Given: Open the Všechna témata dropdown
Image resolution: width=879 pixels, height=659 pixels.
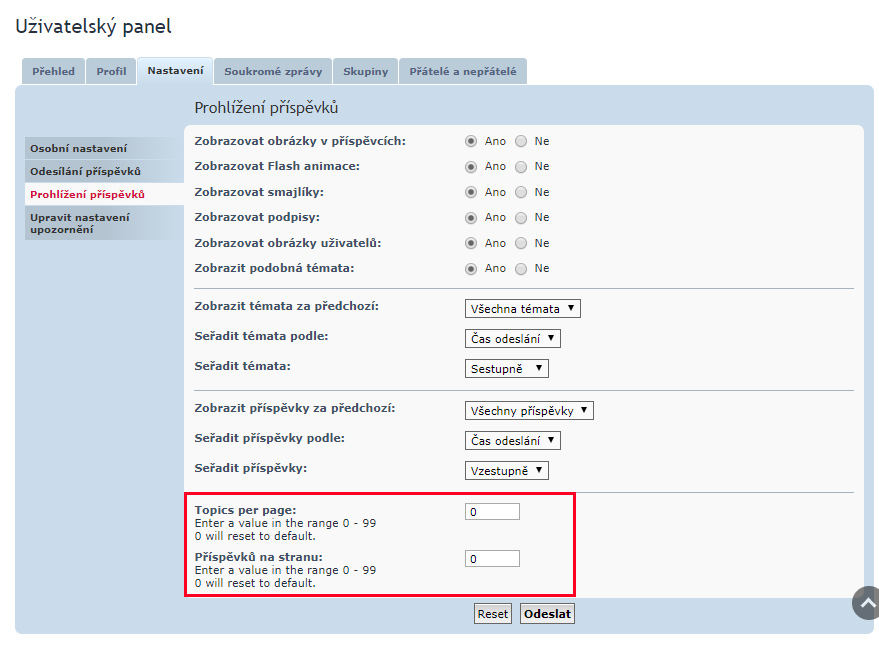Looking at the screenshot, I should pos(522,309).
